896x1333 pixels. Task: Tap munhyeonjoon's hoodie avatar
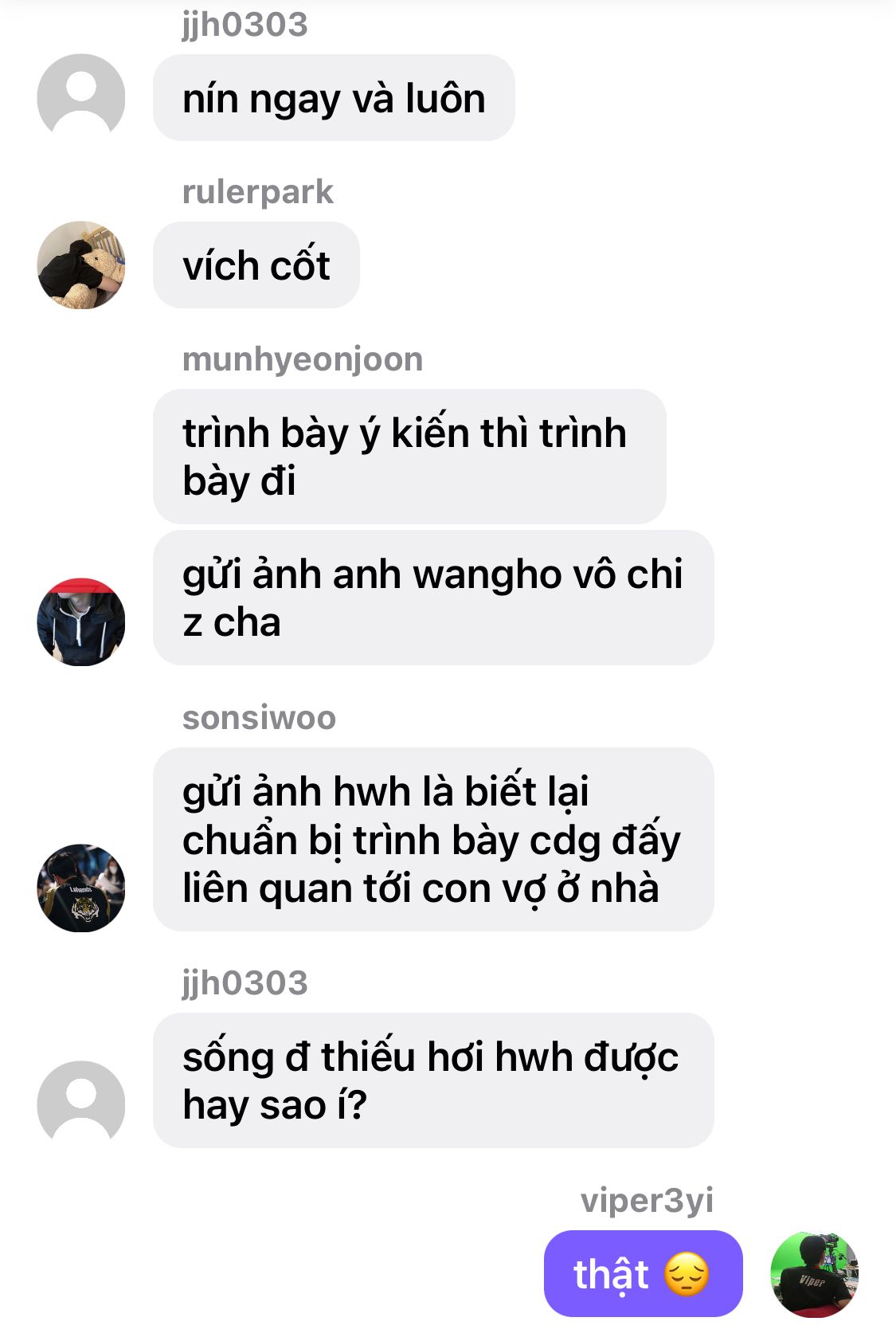pyautogui.click(x=81, y=621)
